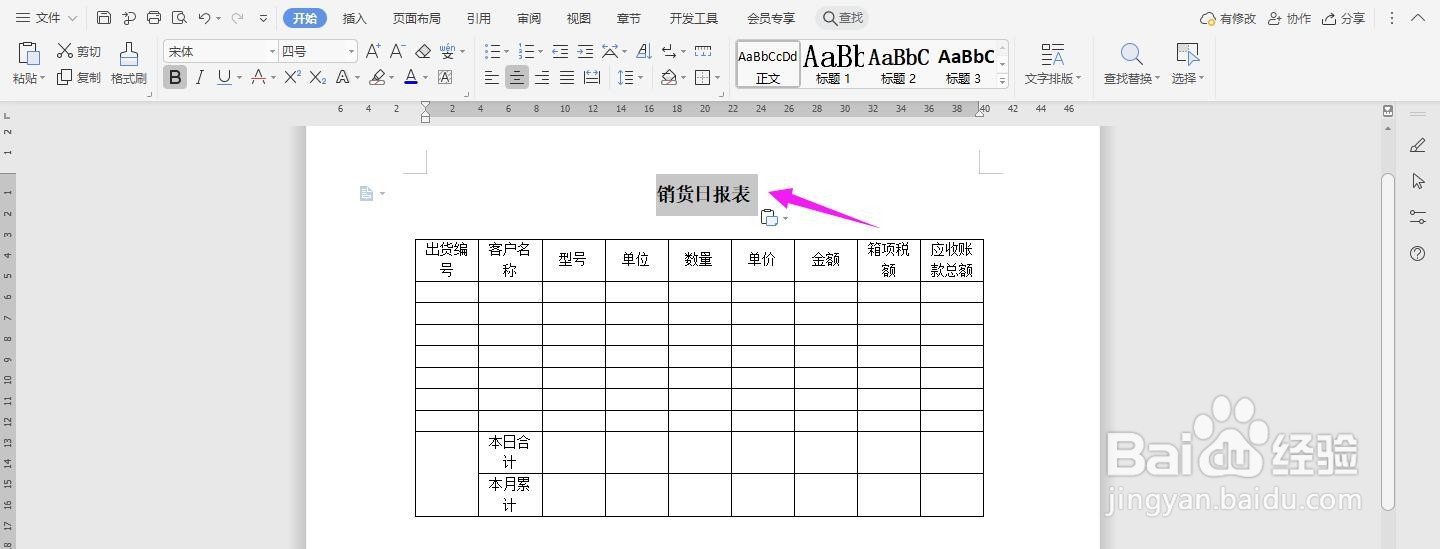Switch to the 审阅 tab
The image size is (1440, 549).
coord(529,18)
